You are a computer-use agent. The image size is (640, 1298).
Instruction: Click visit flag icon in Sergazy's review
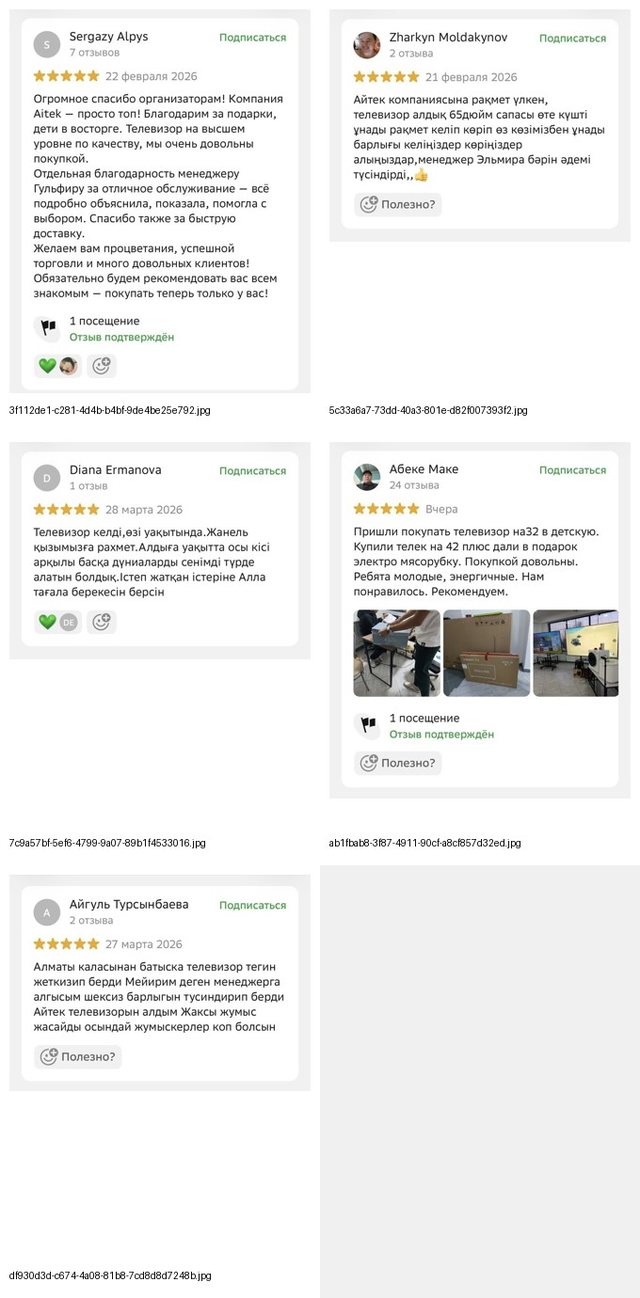click(x=47, y=328)
